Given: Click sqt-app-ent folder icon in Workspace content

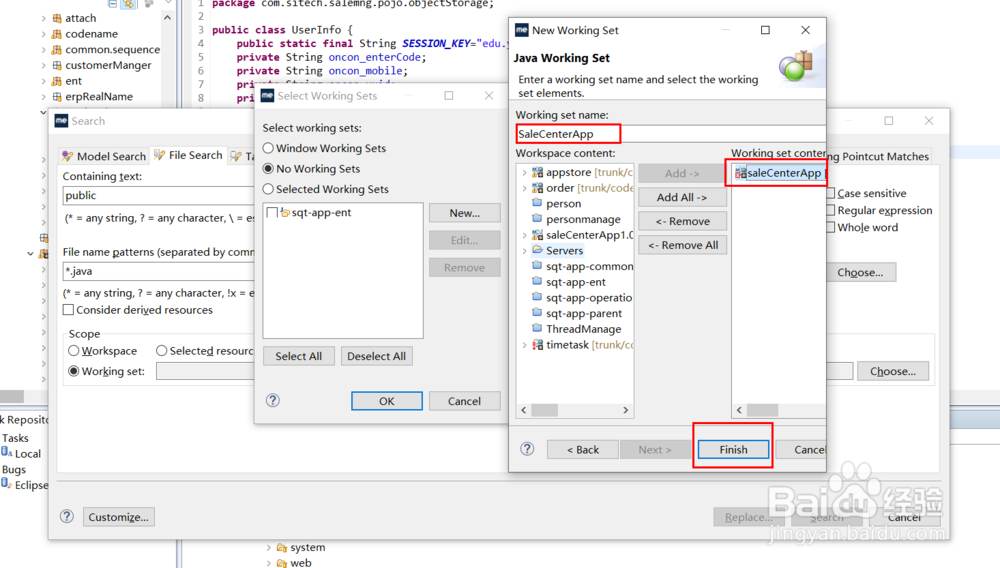Looking at the screenshot, I should pyautogui.click(x=537, y=281).
